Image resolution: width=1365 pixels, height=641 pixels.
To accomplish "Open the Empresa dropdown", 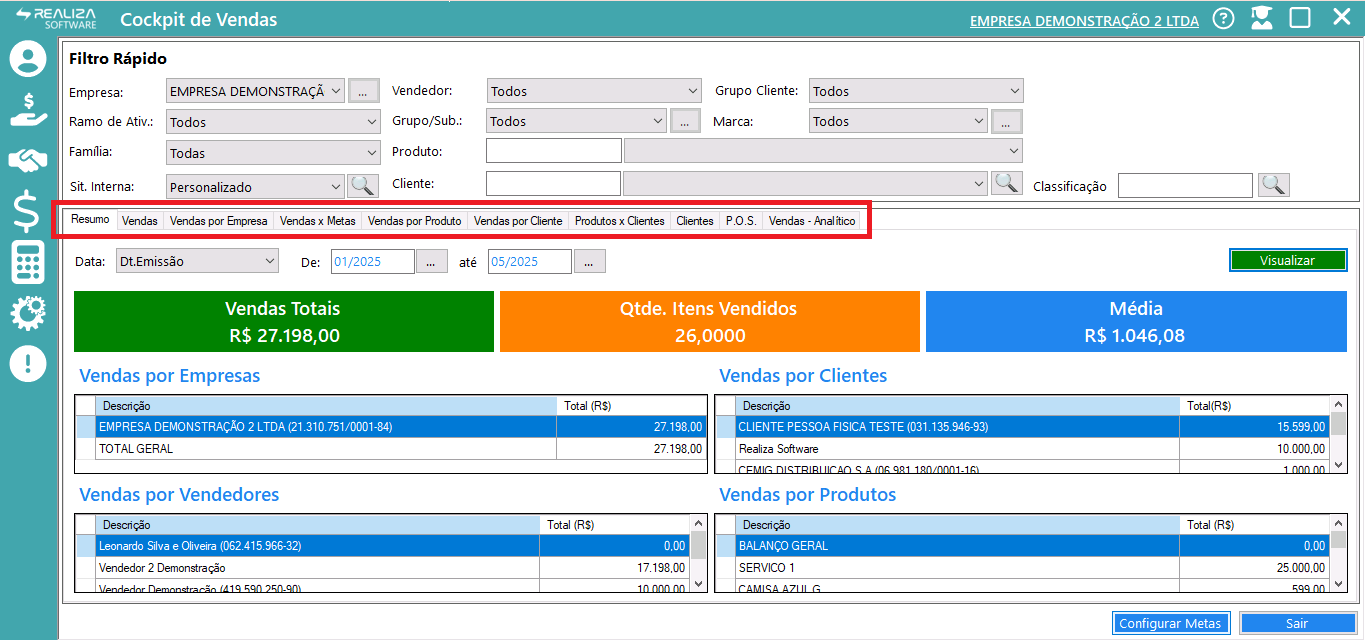I will pyautogui.click(x=255, y=91).
